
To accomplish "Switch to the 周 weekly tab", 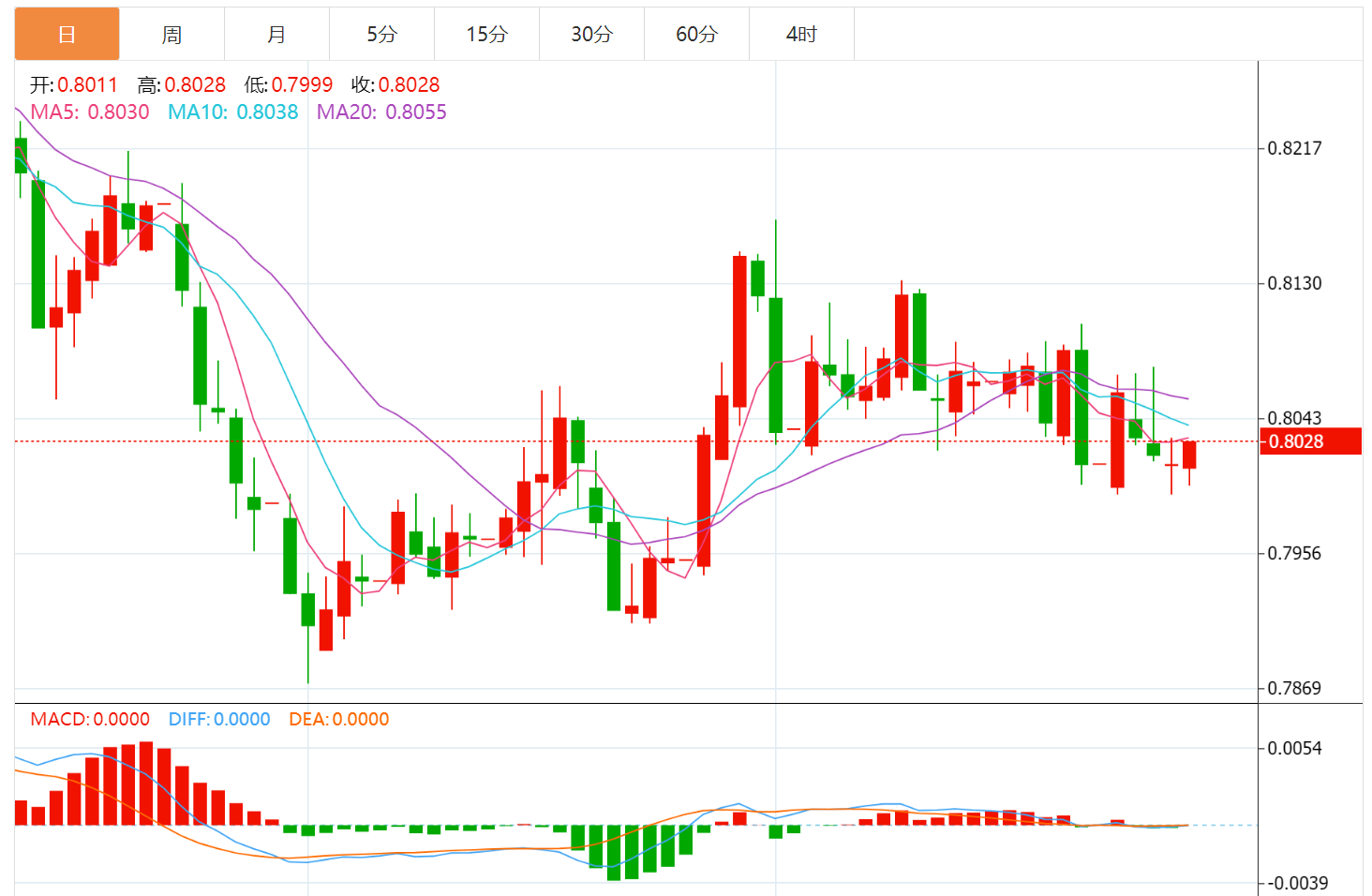I will [x=171, y=35].
